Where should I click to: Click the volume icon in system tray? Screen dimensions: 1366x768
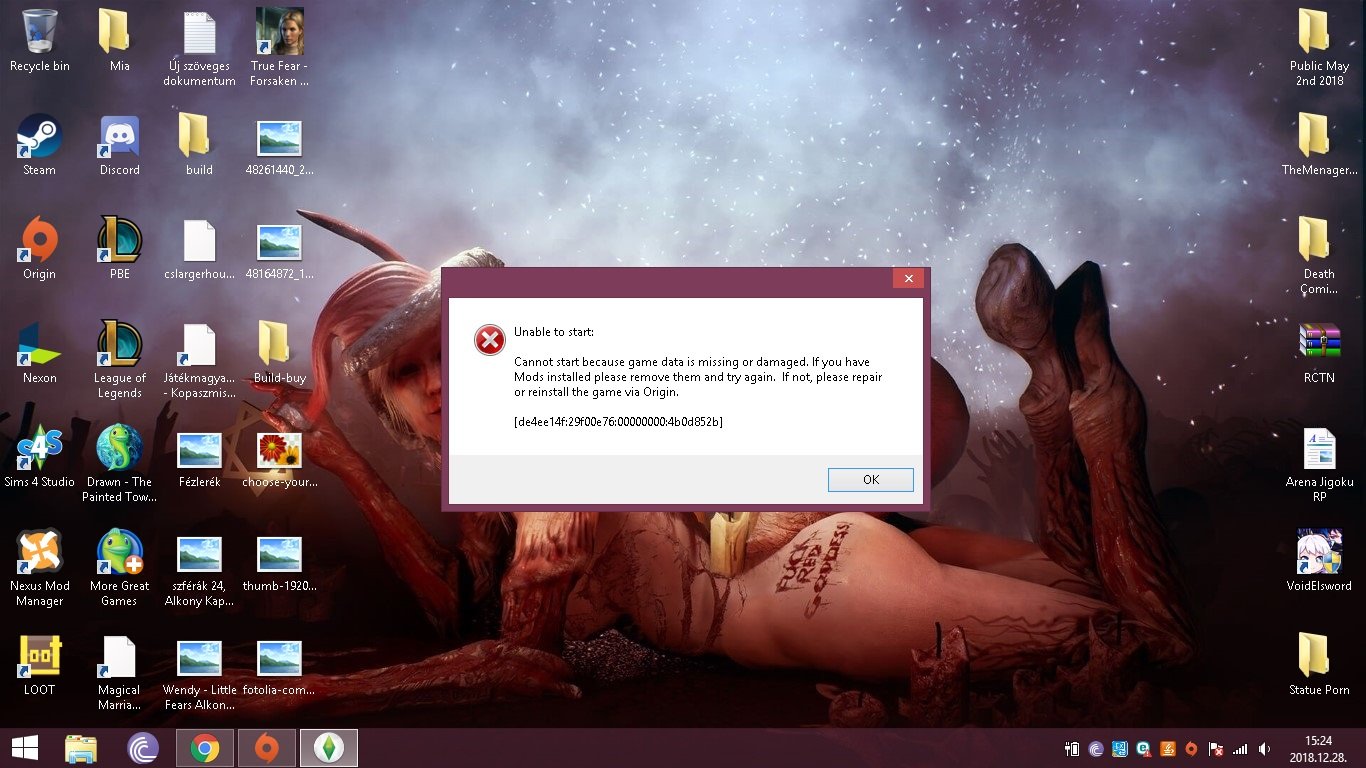pyautogui.click(x=1265, y=748)
